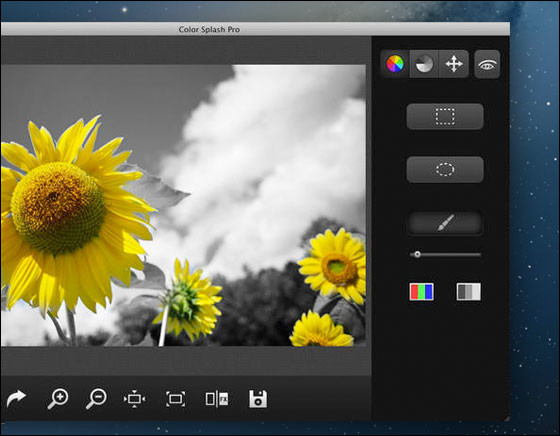Open the FX compare view icon
The height and width of the screenshot is (436, 560).
pyautogui.click(x=217, y=399)
